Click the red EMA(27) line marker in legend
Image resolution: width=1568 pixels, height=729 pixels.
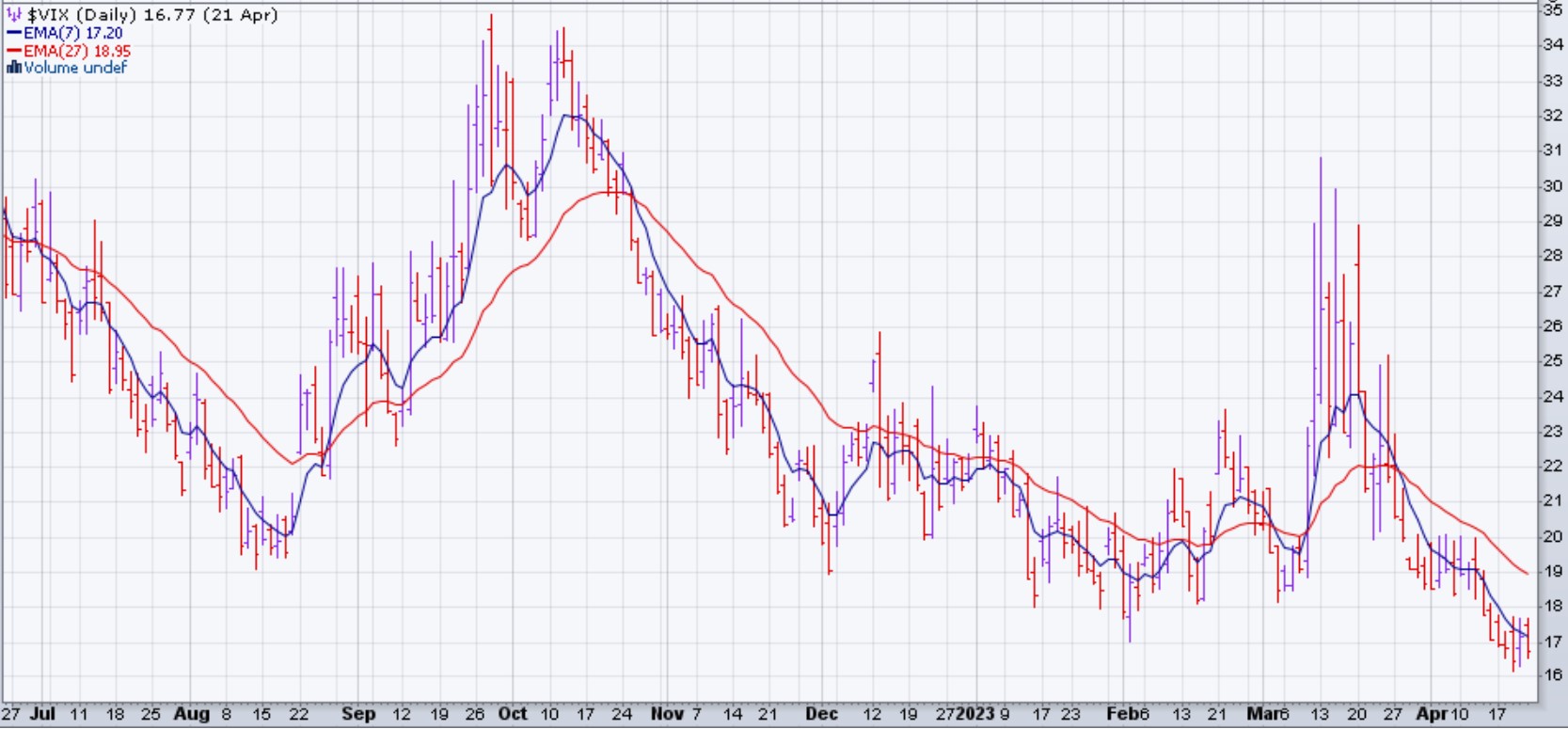pos(14,51)
